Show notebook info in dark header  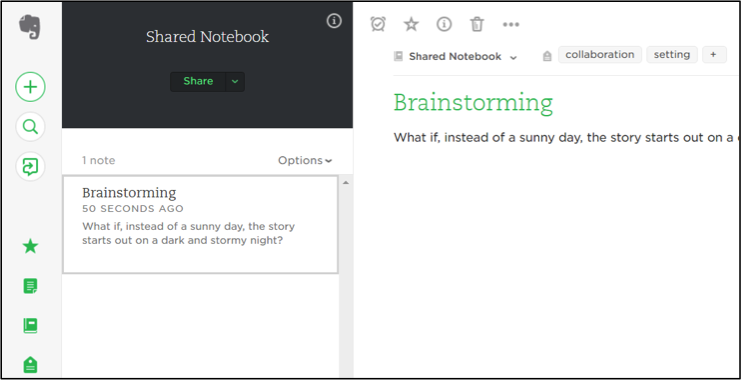pyautogui.click(x=334, y=21)
